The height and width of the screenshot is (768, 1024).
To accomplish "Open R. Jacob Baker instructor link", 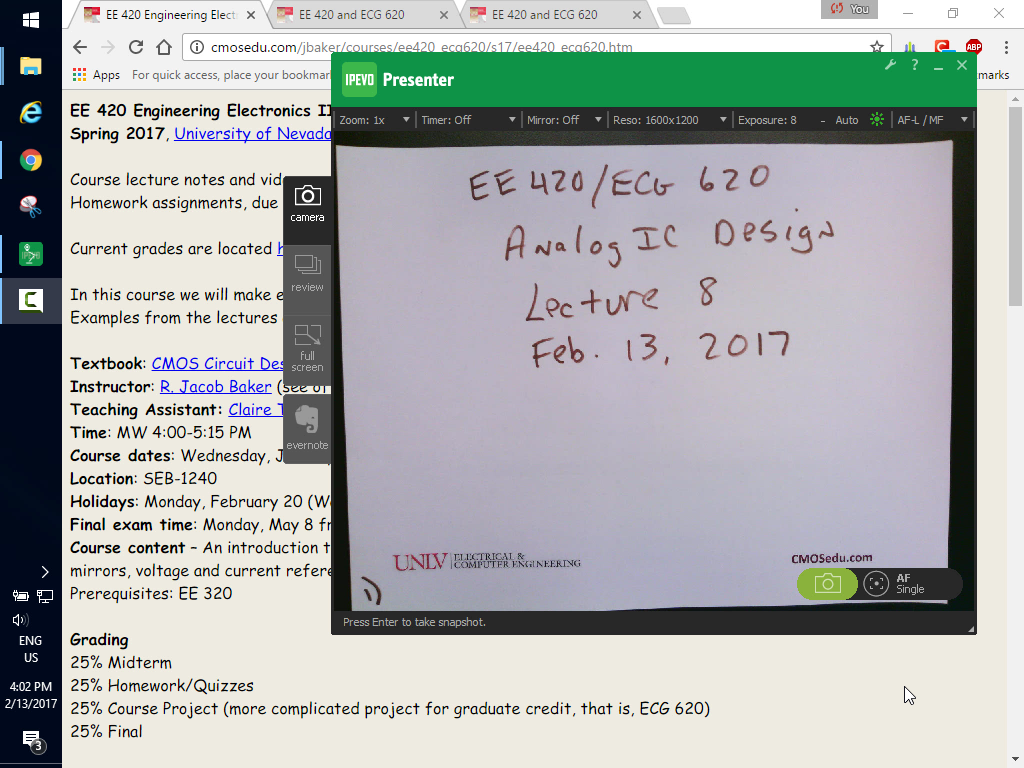I will tap(216, 387).
